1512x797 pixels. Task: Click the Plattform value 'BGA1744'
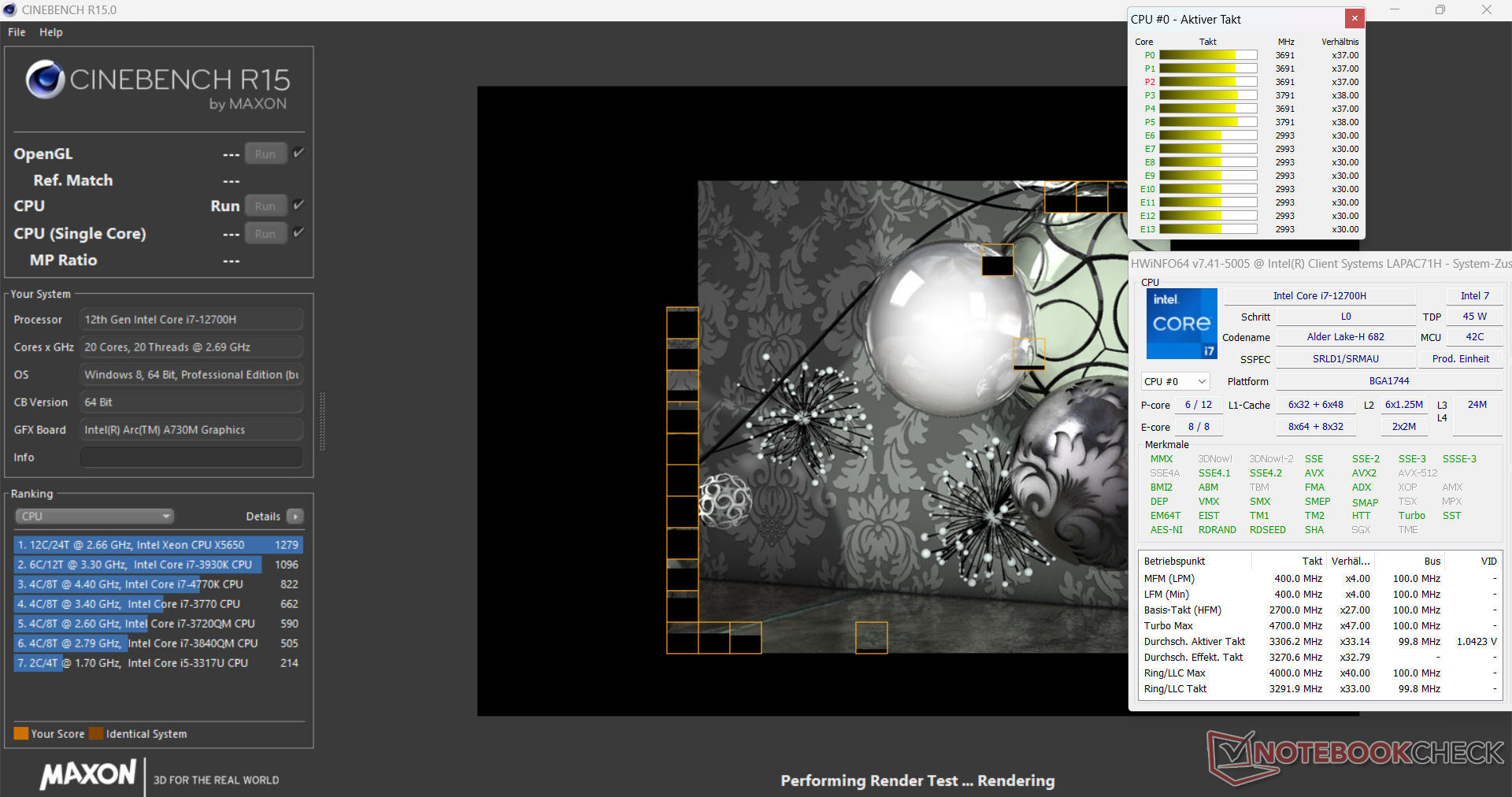point(1389,381)
